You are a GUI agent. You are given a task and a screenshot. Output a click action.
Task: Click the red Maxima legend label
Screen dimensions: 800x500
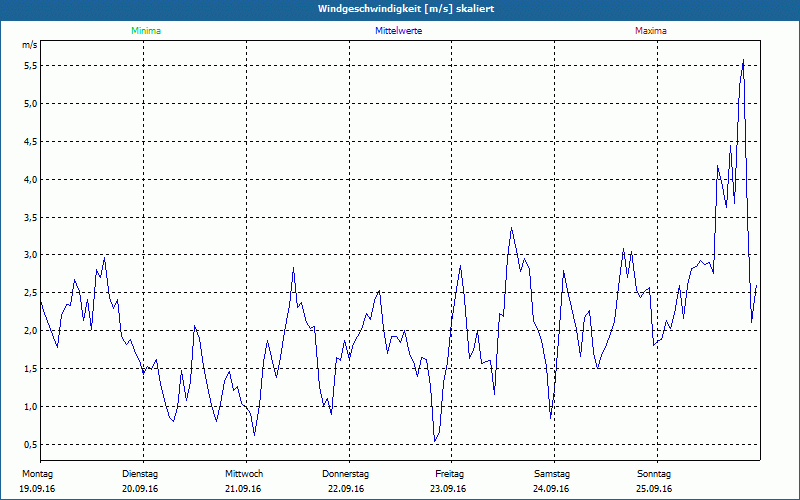point(651,31)
